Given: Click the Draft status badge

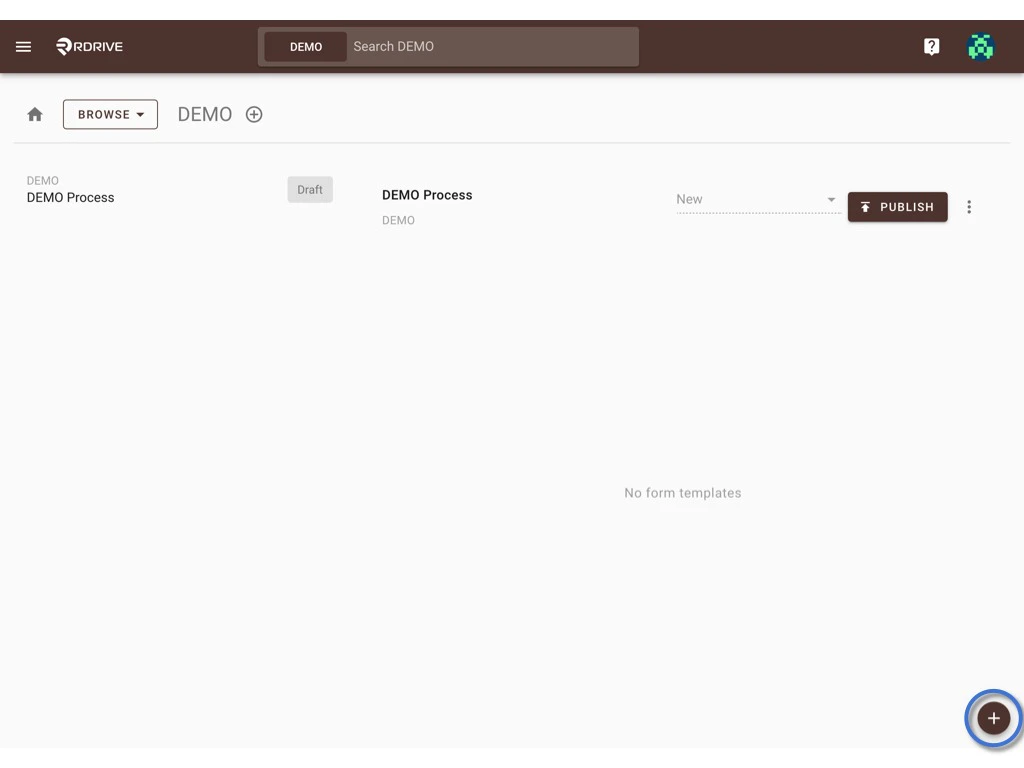Looking at the screenshot, I should tap(310, 189).
